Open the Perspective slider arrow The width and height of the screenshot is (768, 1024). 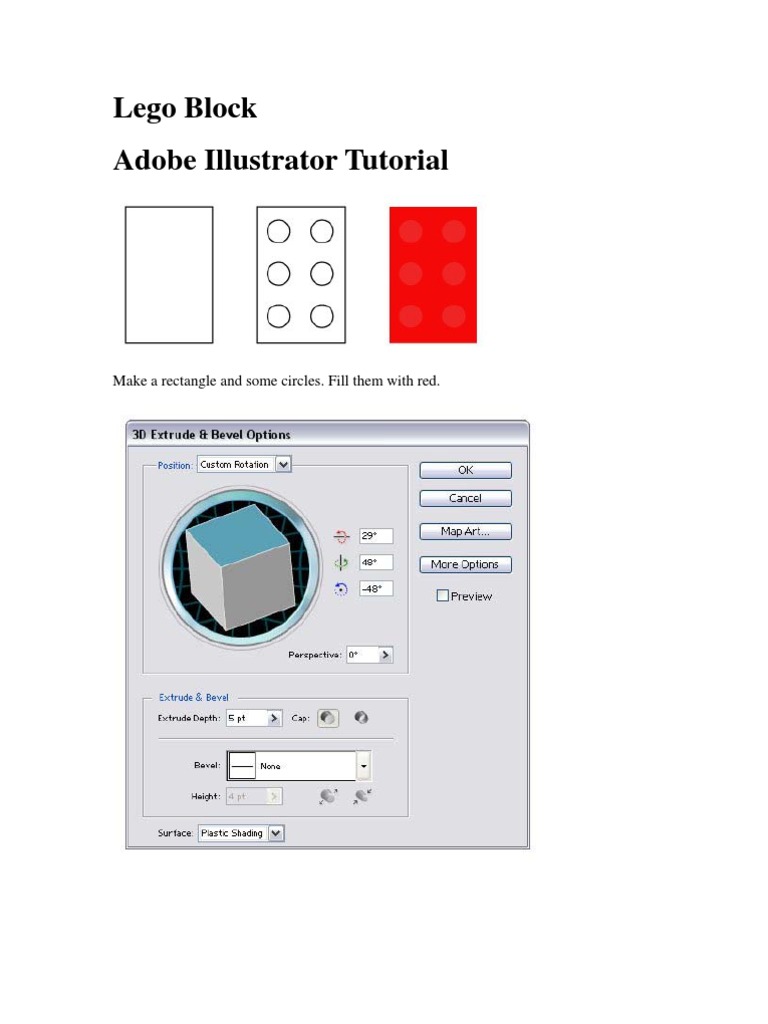(386, 654)
